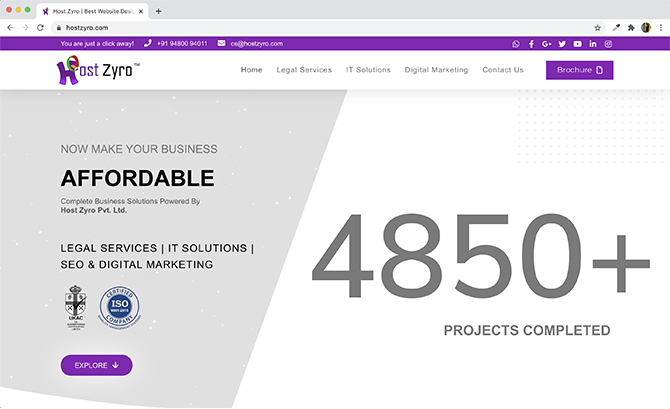Open the LinkedIn icon in top bar

[x=593, y=44]
